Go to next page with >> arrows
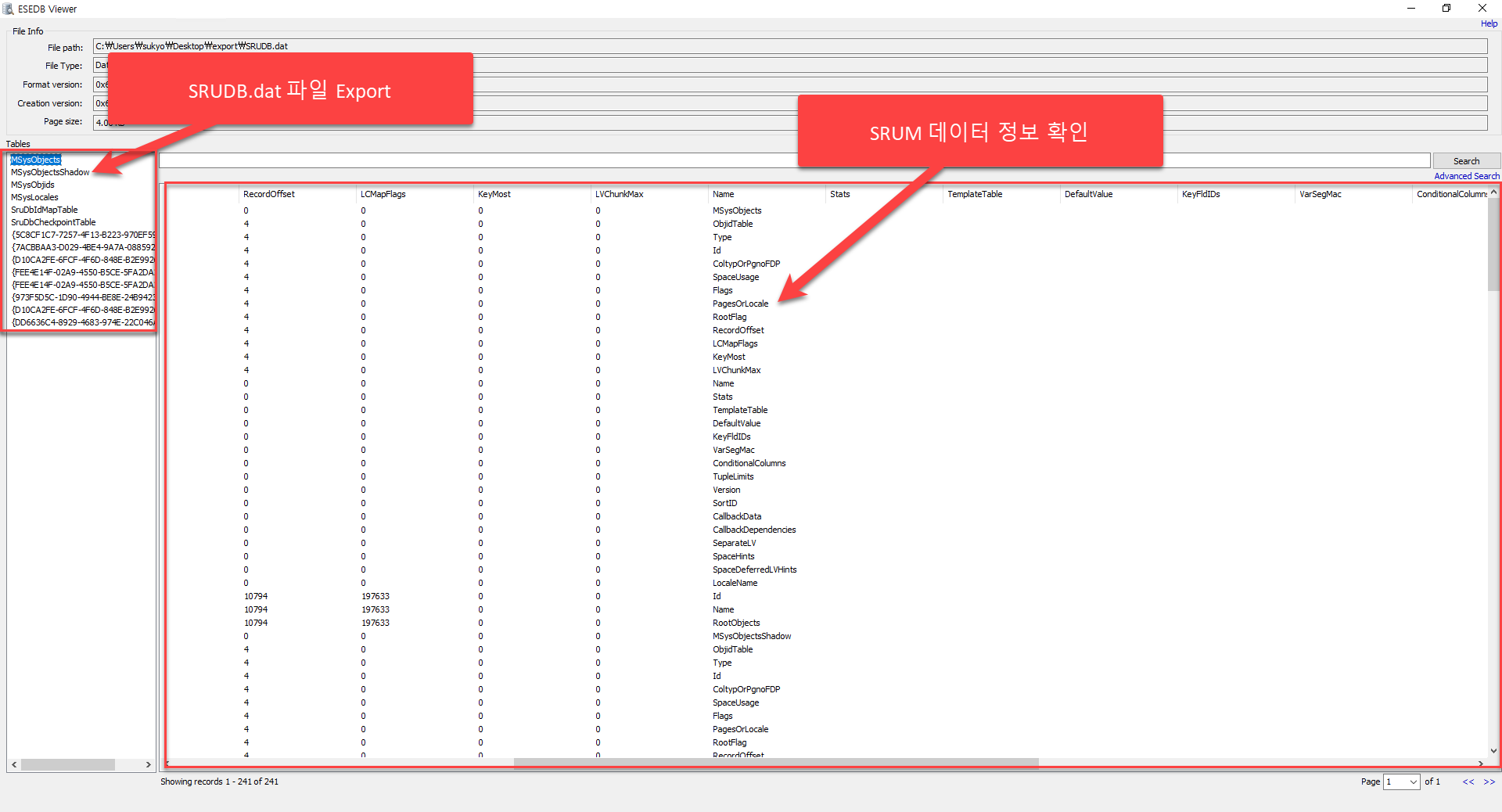 pos(1489,781)
